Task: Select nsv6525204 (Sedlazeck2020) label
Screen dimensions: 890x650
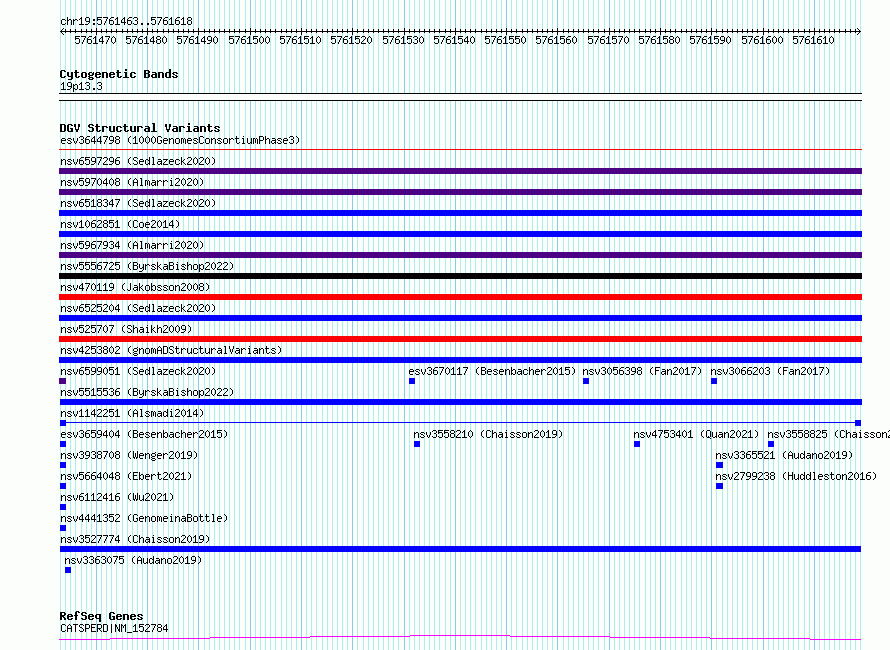Action: click(138, 308)
